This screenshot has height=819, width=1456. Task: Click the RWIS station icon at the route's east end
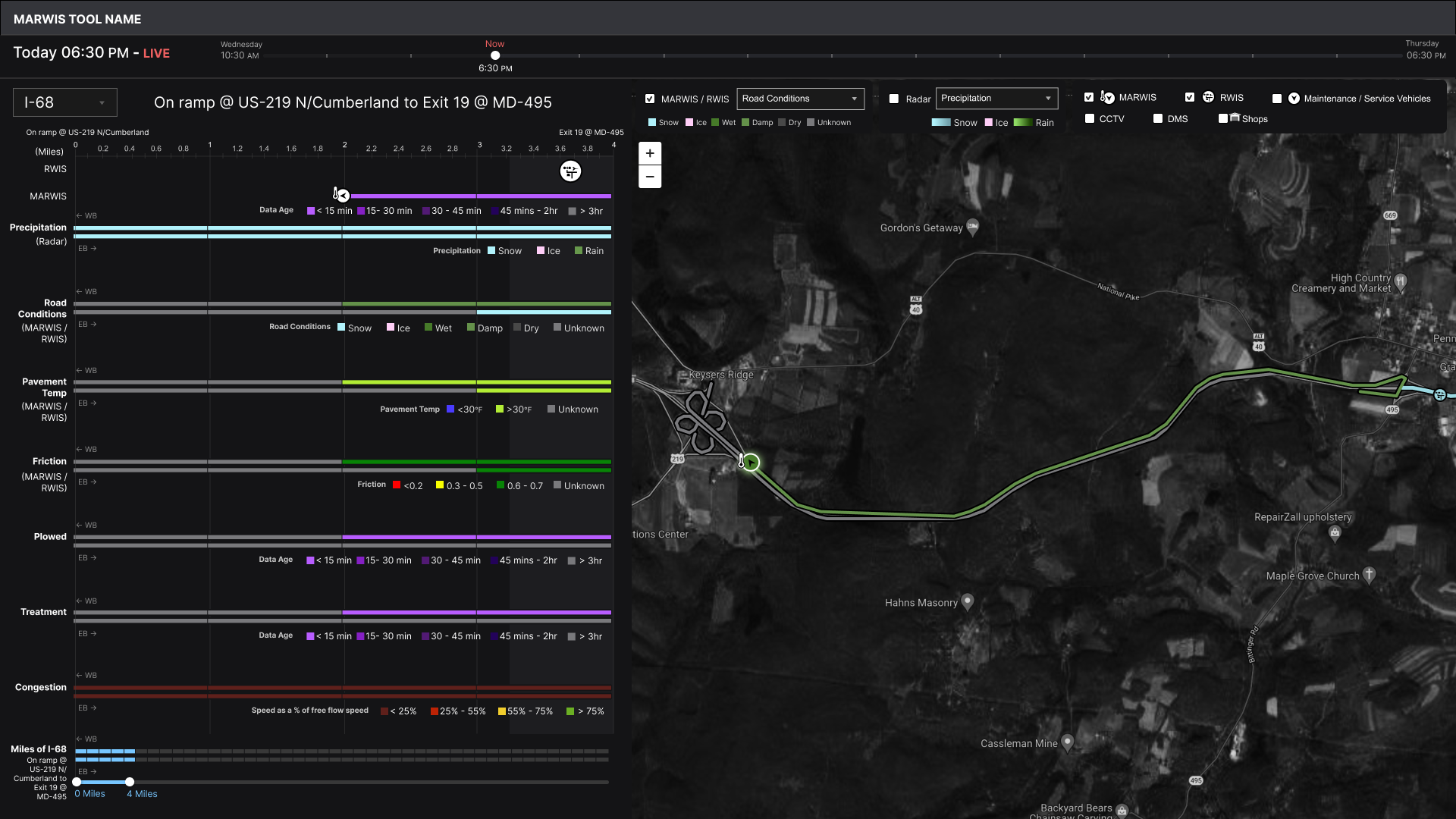point(1439,394)
